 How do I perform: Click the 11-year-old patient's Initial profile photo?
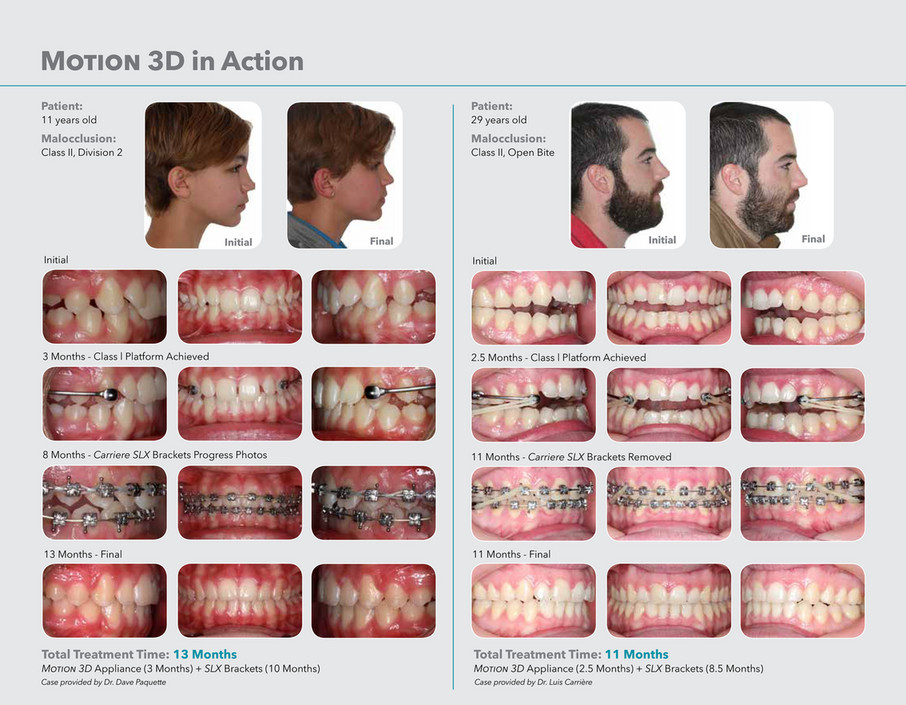tap(203, 175)
